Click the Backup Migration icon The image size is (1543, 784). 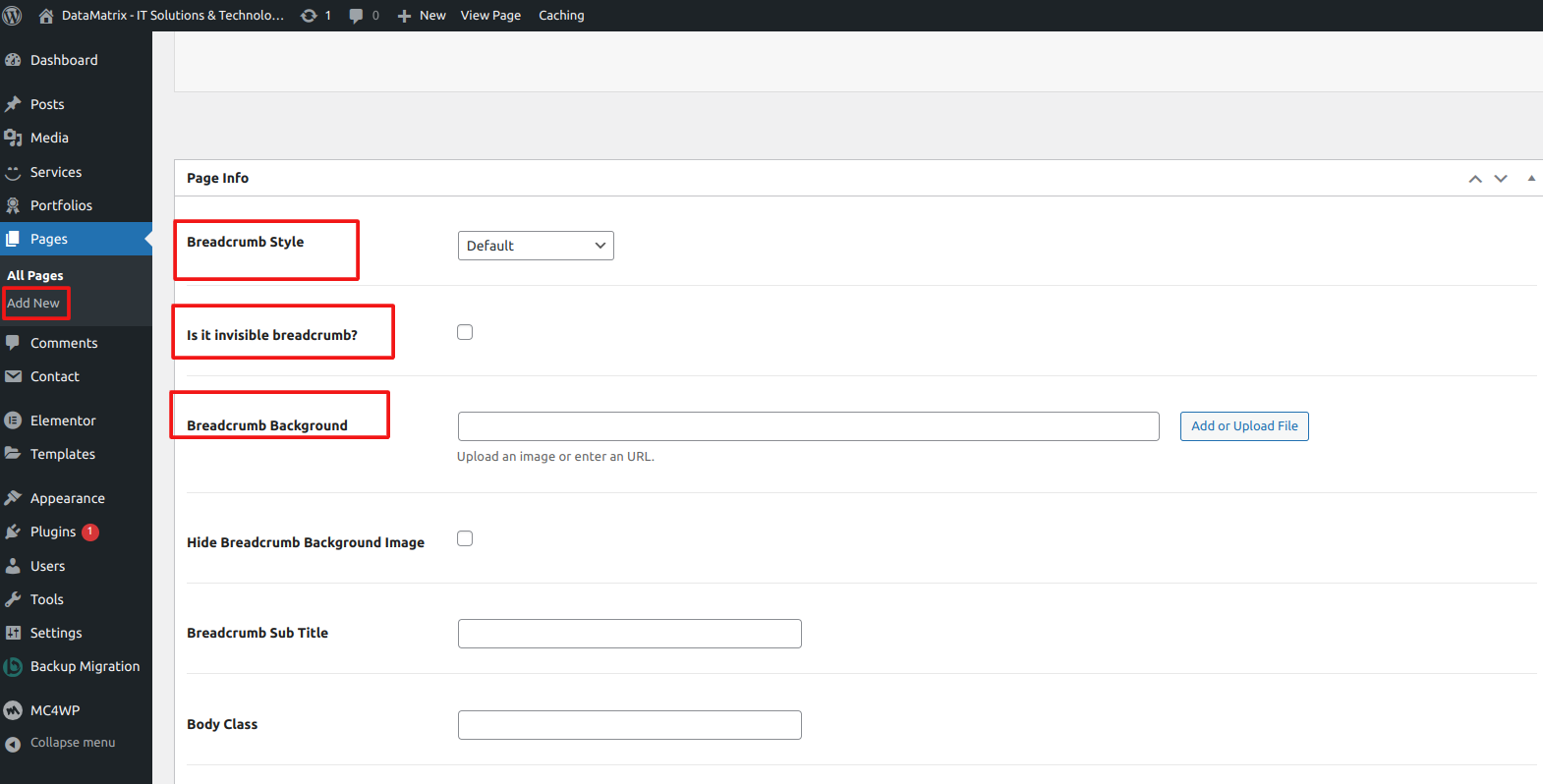13,666
